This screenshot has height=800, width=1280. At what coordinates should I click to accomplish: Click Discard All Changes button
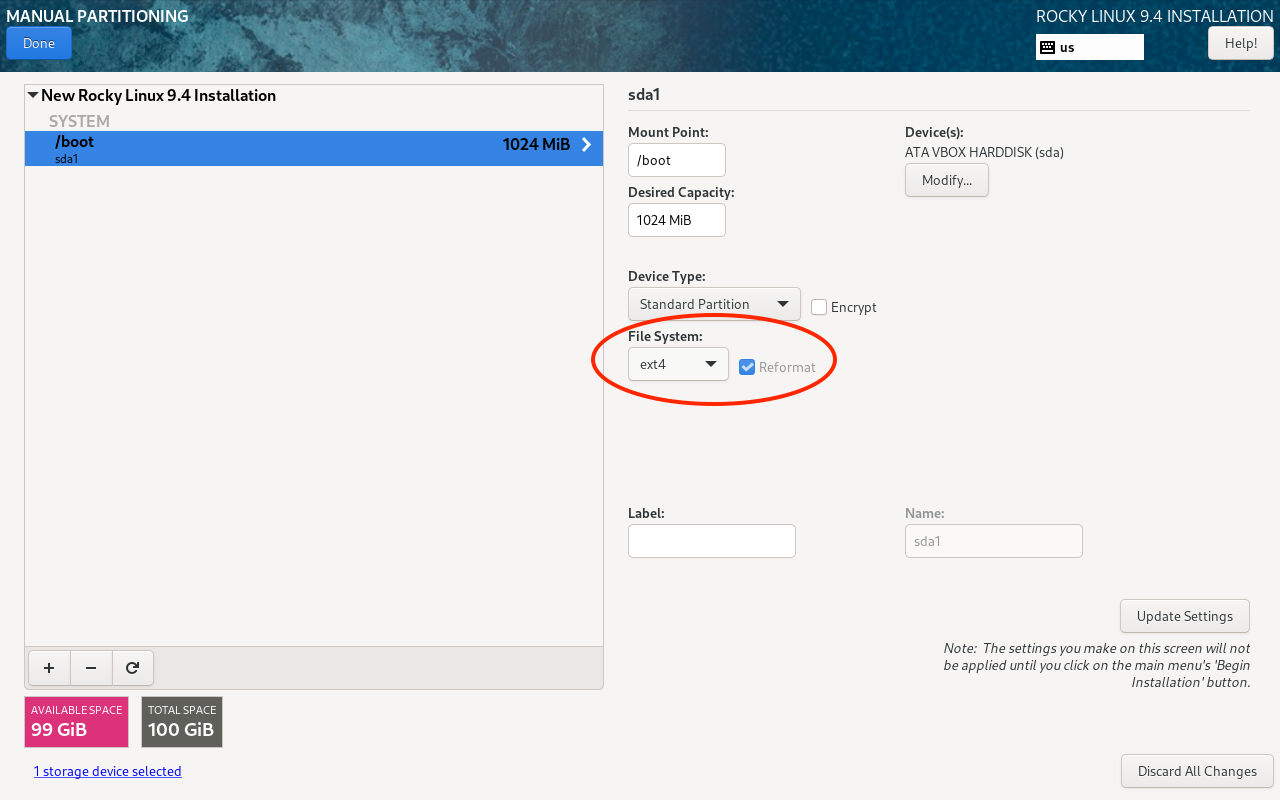[x=1197, y=771]
